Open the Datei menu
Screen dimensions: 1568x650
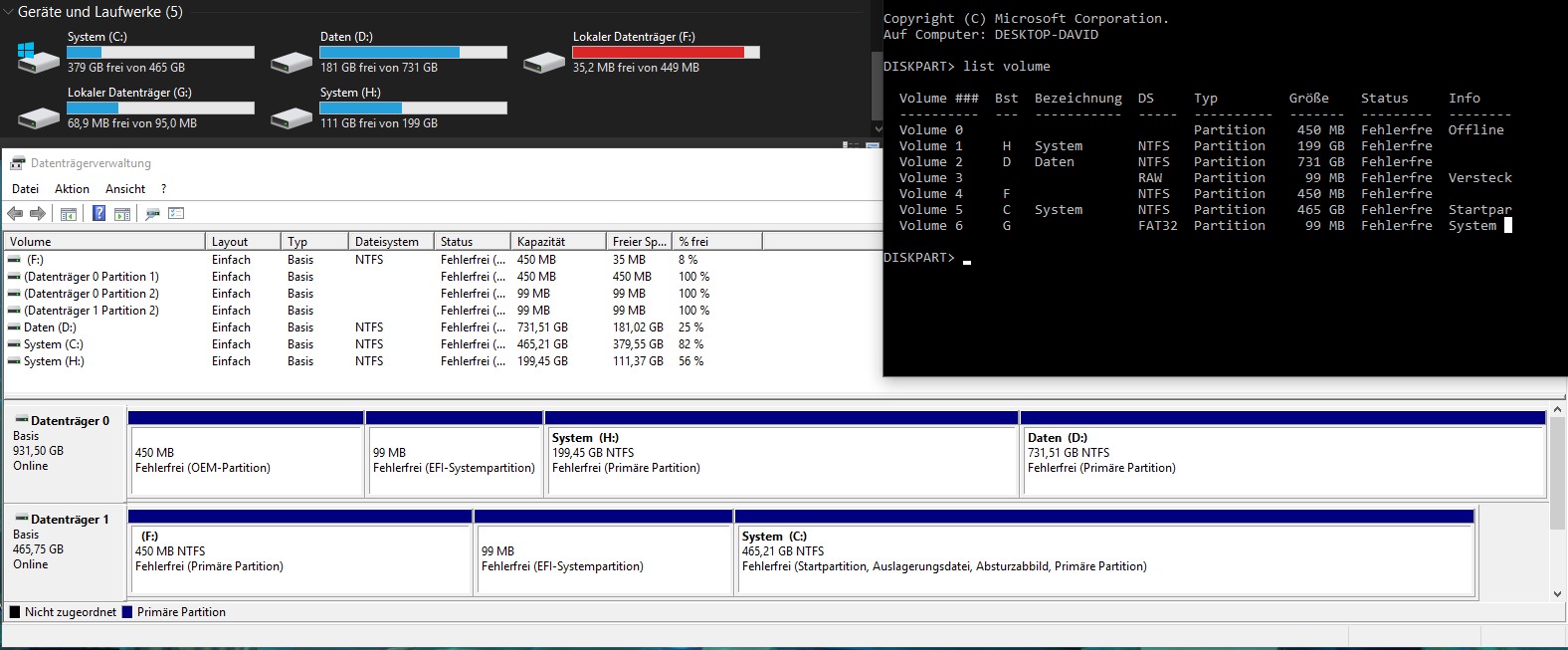coord(25,189)
